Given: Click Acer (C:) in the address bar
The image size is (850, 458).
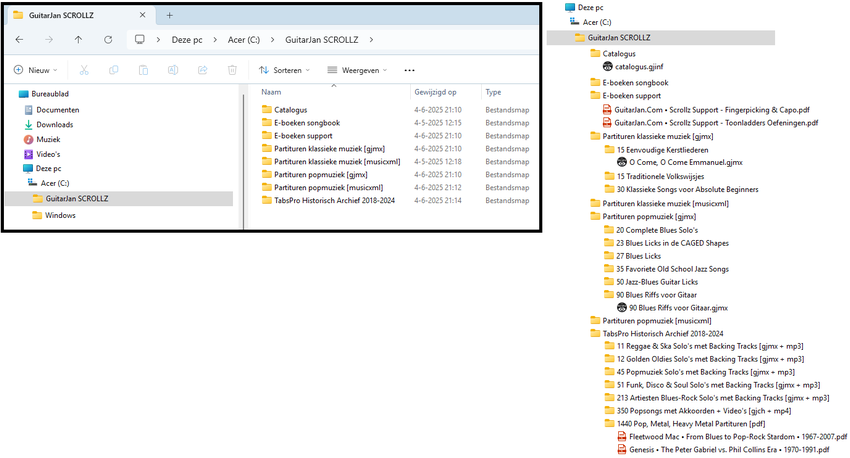Looking at the screenshot, I should (244, 40).
